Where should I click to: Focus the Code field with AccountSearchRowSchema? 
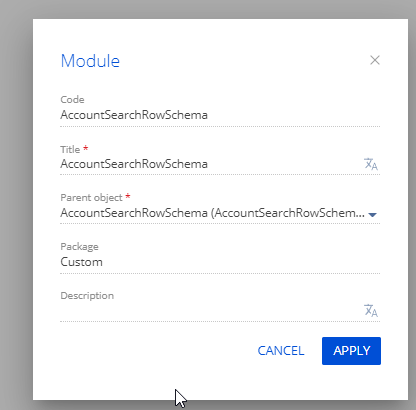pyautogui.click(x=220, y=115)
